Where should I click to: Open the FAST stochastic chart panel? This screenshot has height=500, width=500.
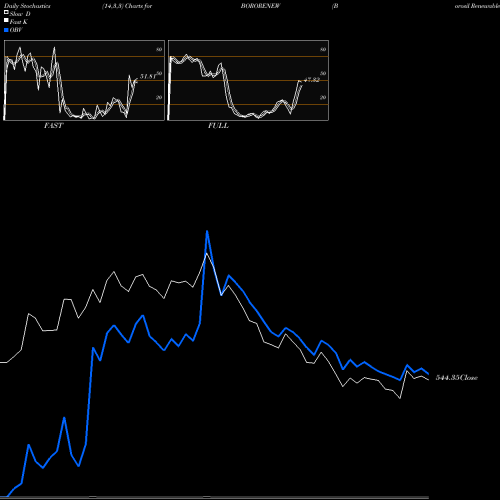coord(84,80)
